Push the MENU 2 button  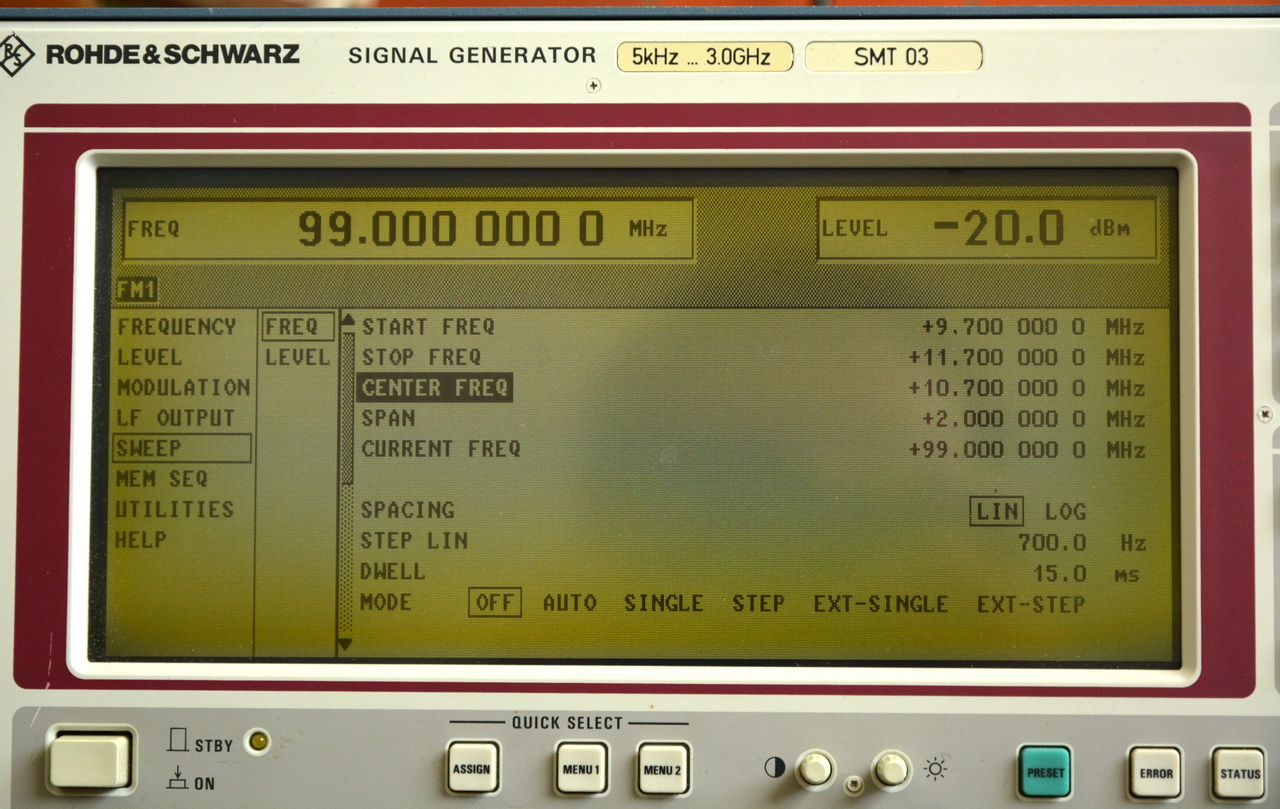(663, 768)
